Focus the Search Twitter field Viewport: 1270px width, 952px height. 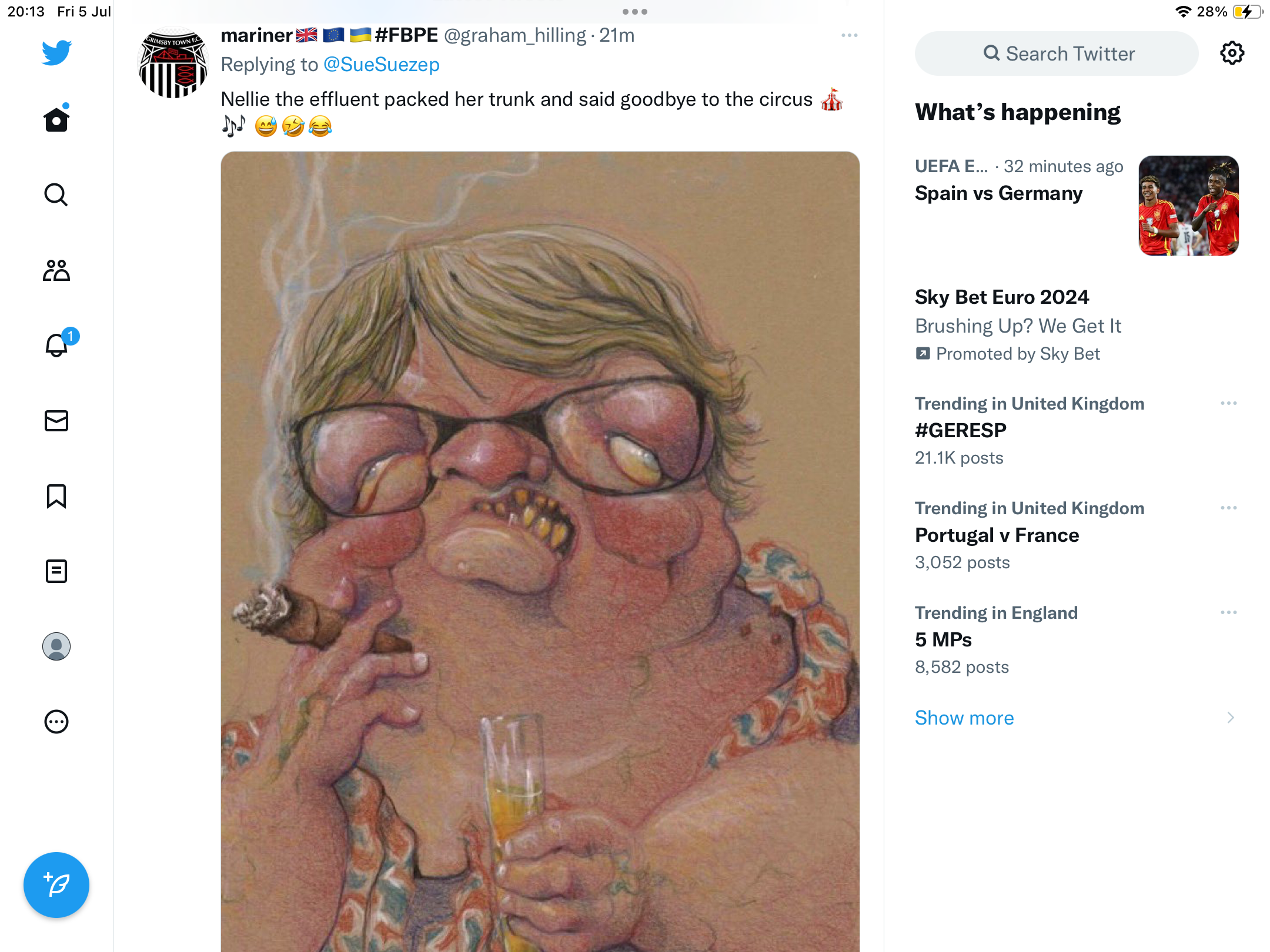coord(1057,54)
